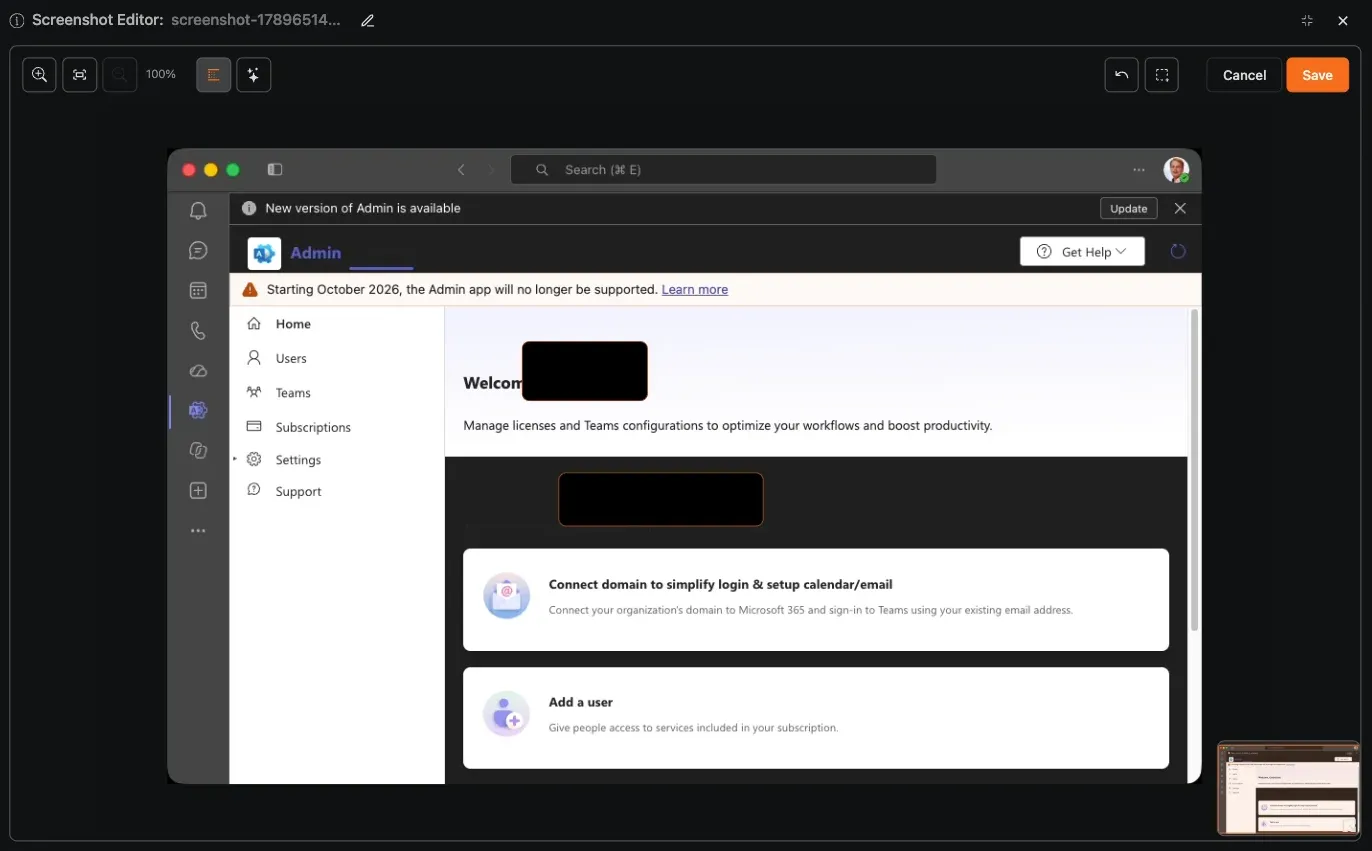Click the circular refresh icon beside Get Help
Viewport: 1372px width, 851px height.
click(1178, 252)
